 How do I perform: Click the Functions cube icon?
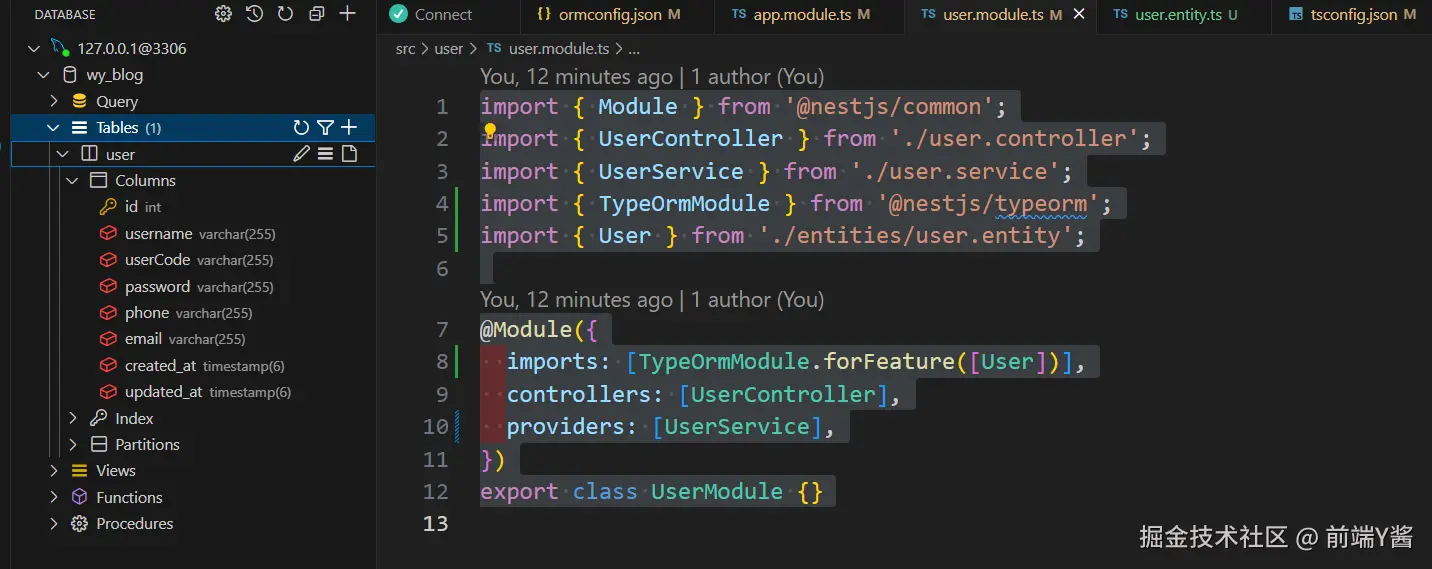79,497
